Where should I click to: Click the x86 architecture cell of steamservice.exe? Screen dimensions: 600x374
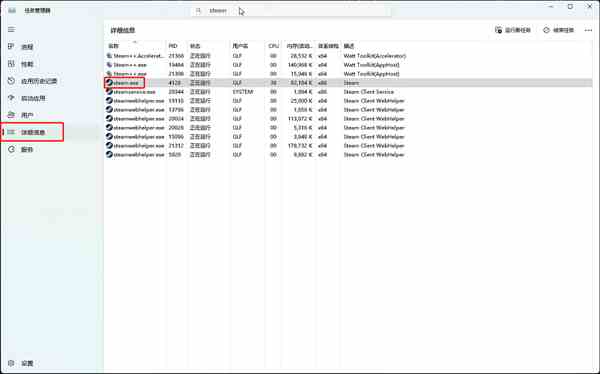click(x=323, y=92)
